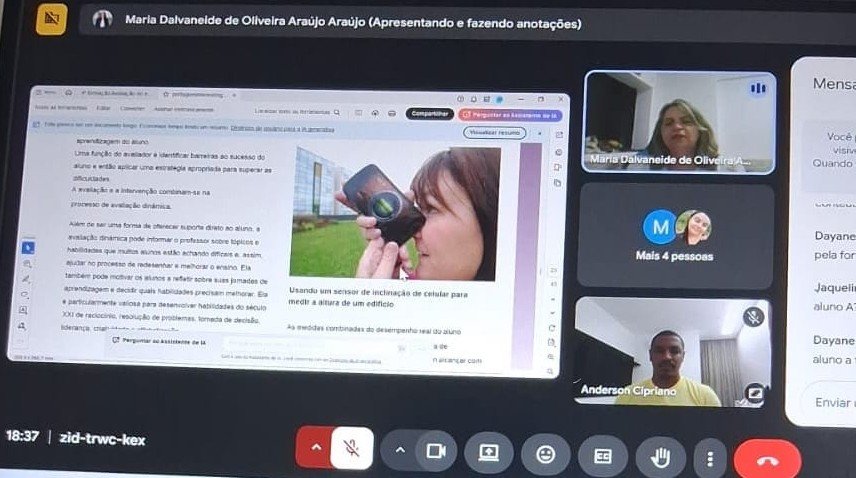Click the red leave call button

(768, 460)
